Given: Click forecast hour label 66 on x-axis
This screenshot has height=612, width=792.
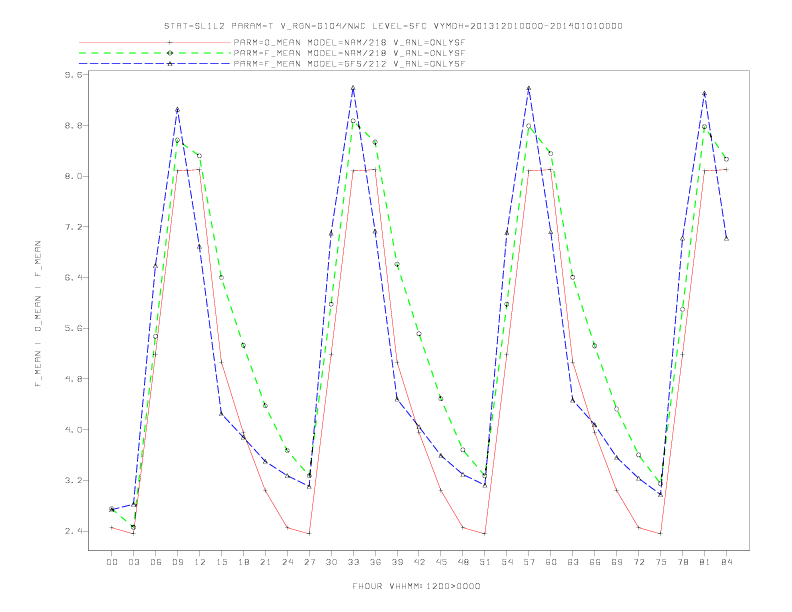Looking at the screenshot, I should (595, 562).
